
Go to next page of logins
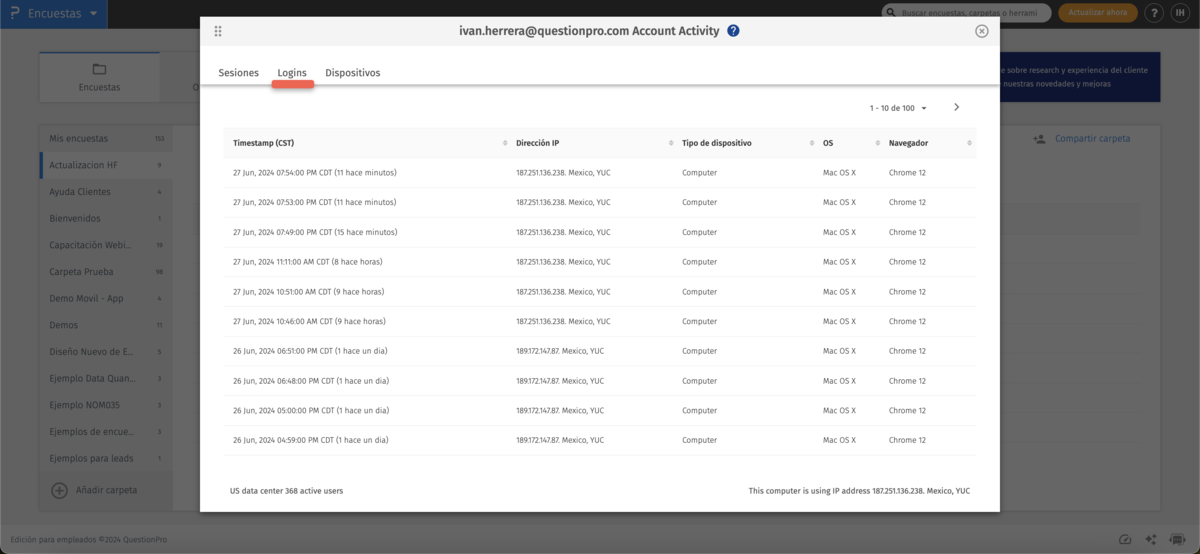tap(957, 107)
